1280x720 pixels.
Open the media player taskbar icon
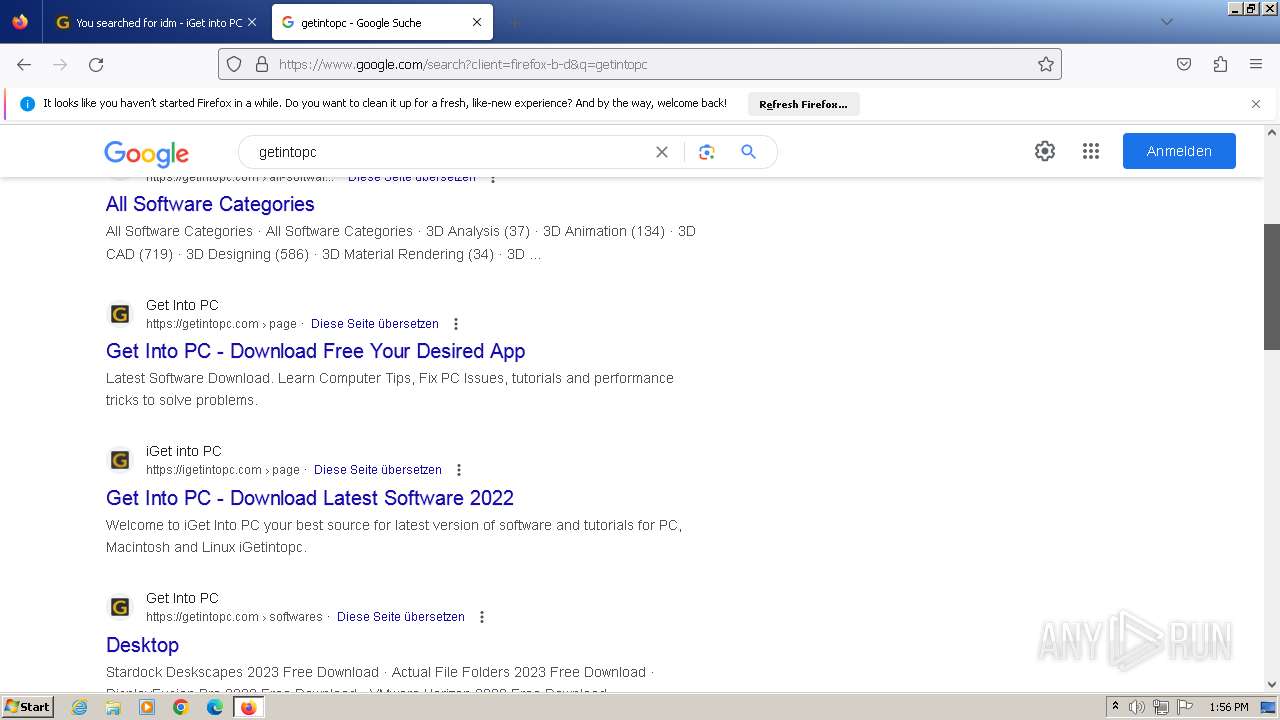147,707
